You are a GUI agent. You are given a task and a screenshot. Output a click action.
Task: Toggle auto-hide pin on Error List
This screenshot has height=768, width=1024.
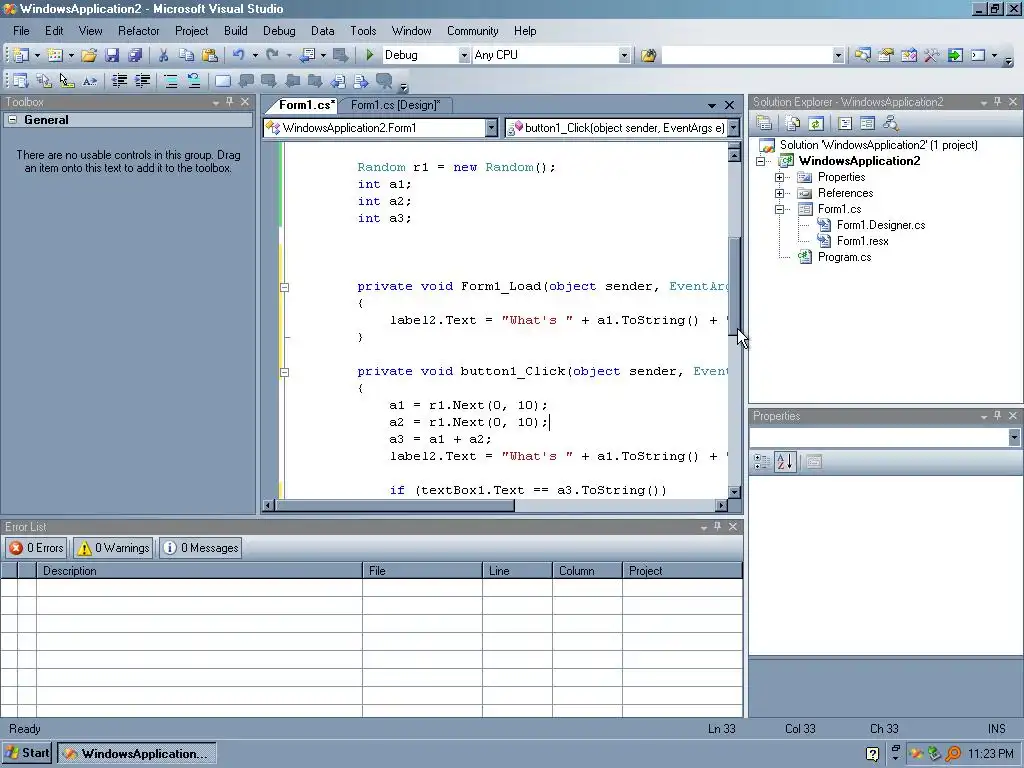point(717,526)
